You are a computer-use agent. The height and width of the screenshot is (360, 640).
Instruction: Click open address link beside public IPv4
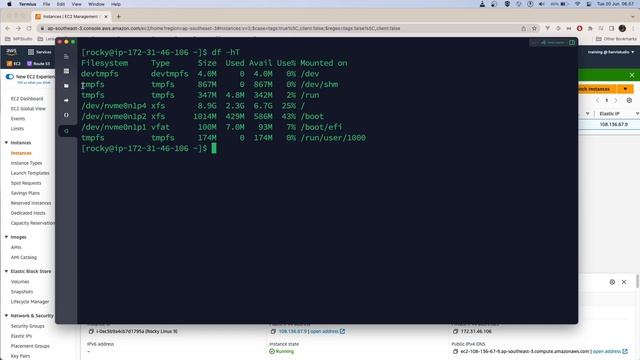tap(328, 331)
